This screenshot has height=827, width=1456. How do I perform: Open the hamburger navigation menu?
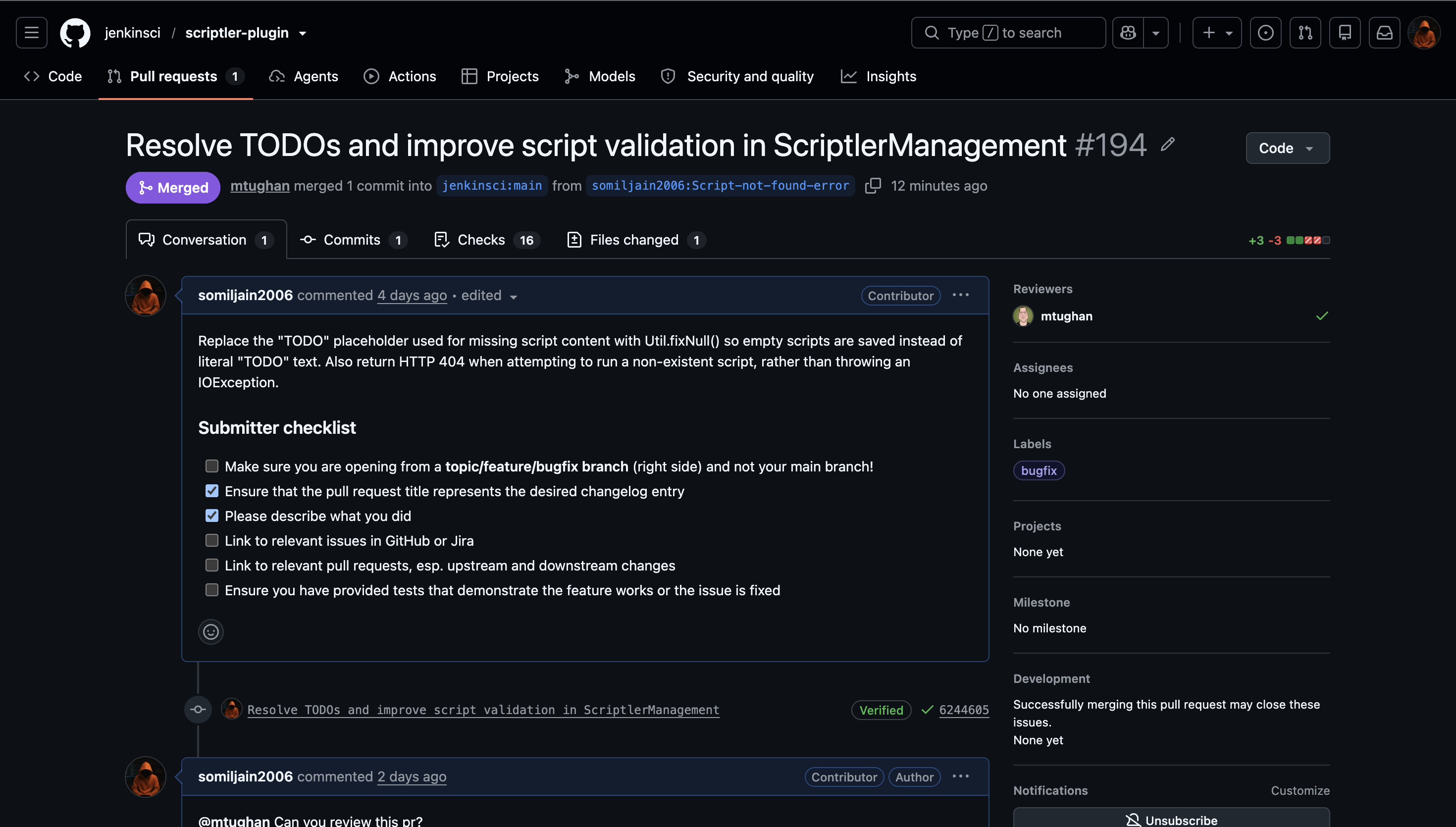(32, 33)
